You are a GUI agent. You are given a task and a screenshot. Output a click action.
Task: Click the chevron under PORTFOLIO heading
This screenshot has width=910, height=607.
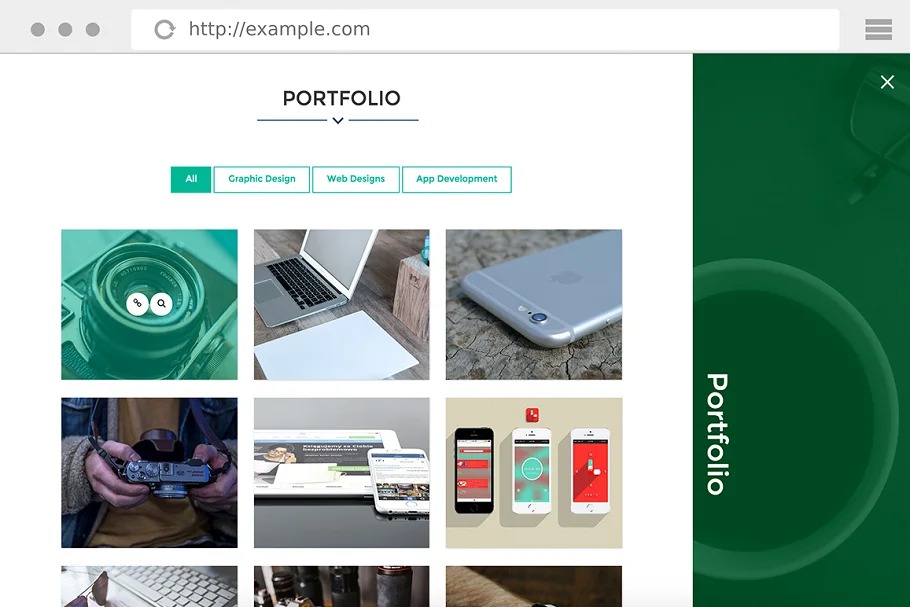click(x=338, y=121)
